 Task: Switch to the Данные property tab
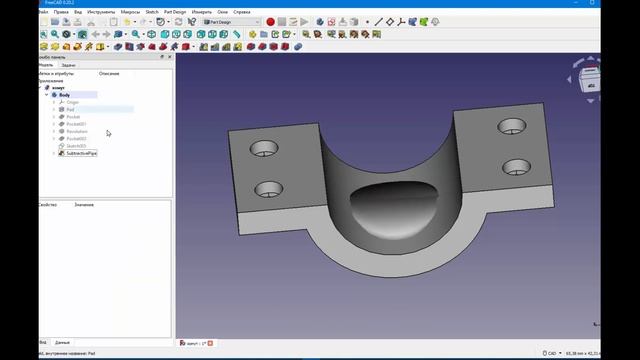[62, 343]
